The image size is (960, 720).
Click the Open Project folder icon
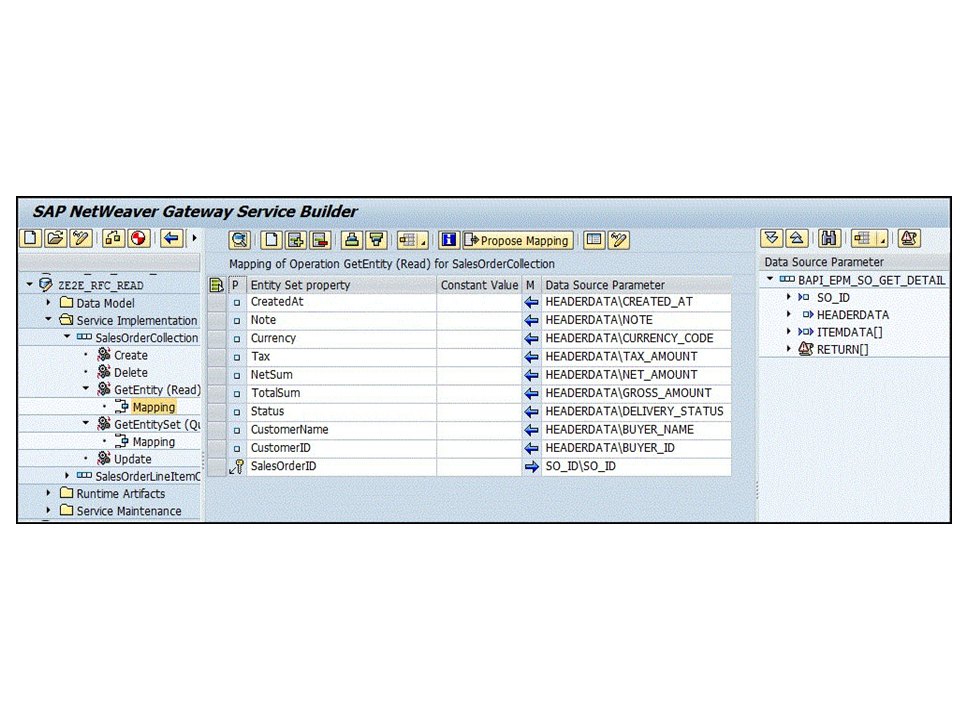55,239
